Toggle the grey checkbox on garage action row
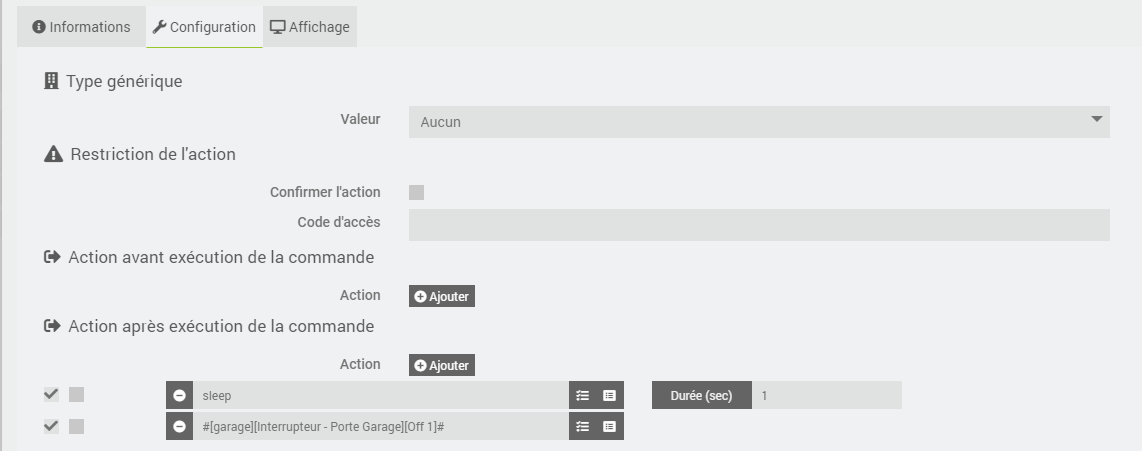The height and width of the screenshot is (451, 1142). [x=76, y=426]
